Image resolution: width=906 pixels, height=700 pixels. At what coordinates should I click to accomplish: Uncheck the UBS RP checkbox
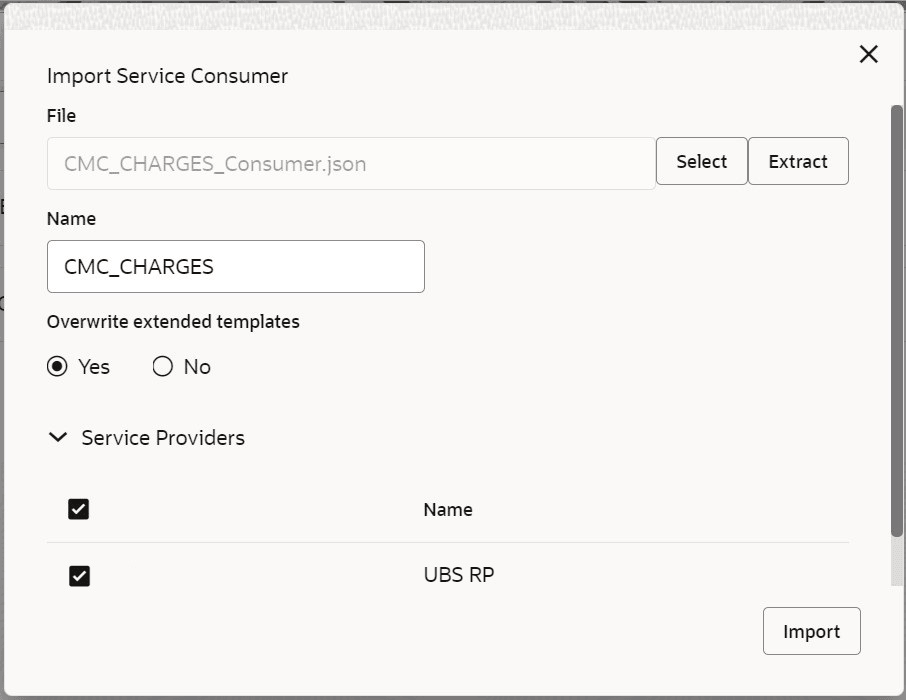(79, 576)
